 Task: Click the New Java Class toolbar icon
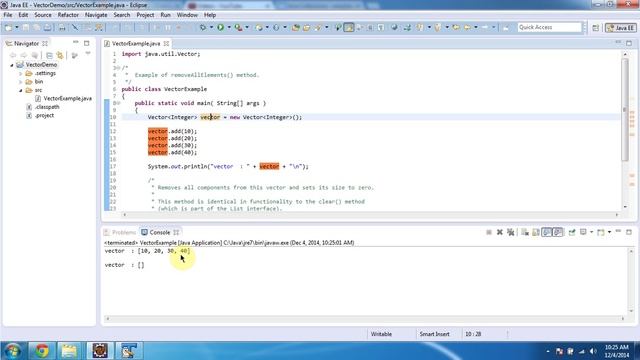pos(276,27)
